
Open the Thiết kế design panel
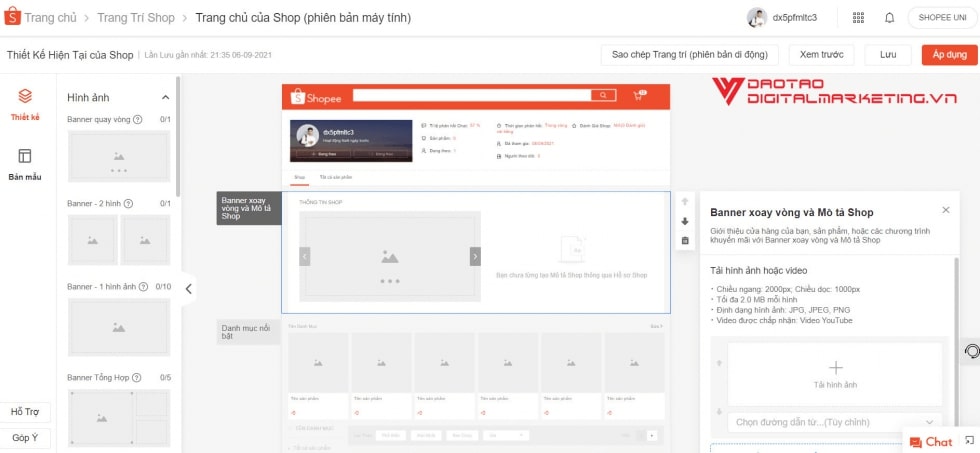25,103
